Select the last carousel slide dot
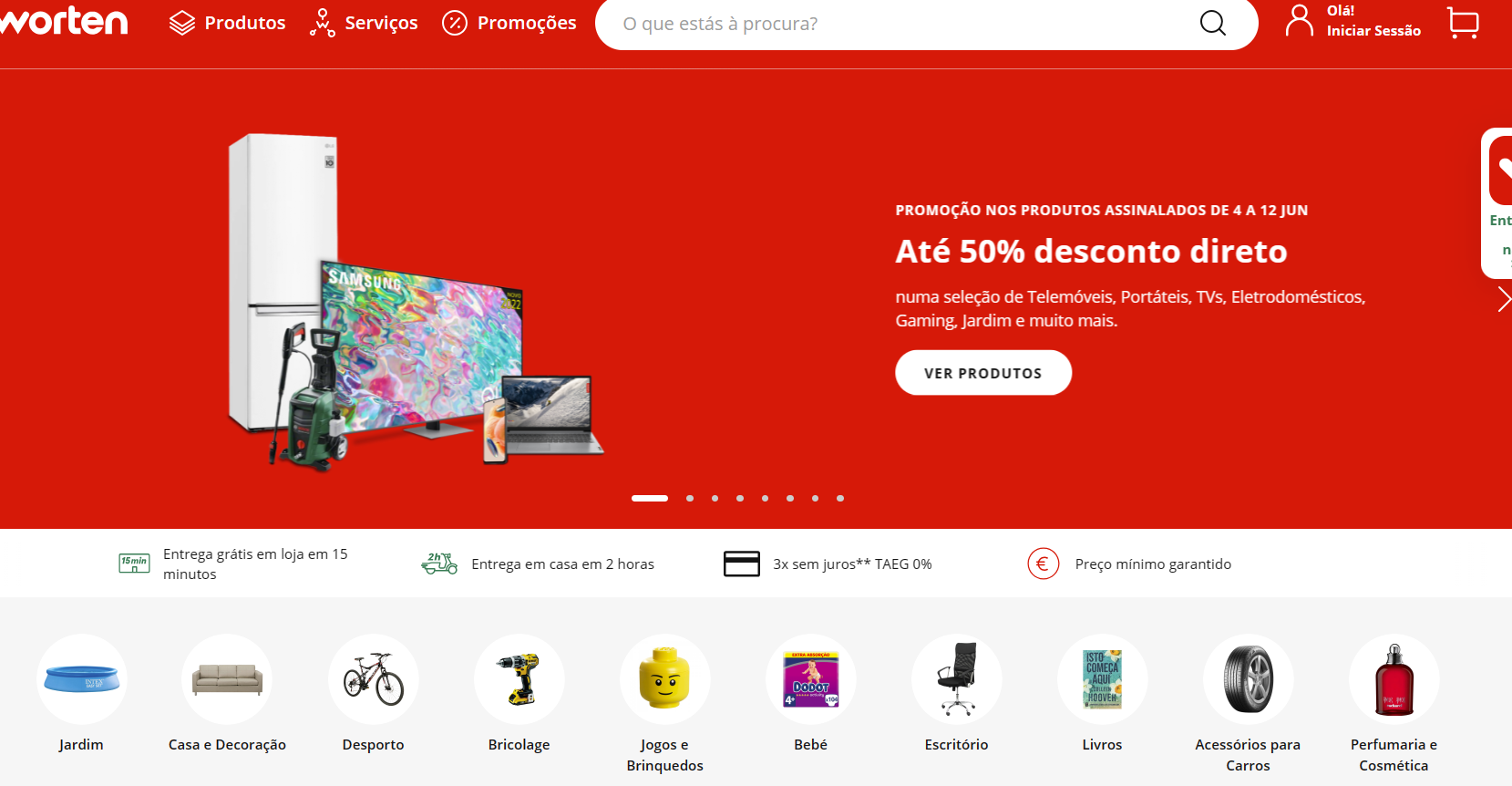1512x786 pixels. click(840, 498)
